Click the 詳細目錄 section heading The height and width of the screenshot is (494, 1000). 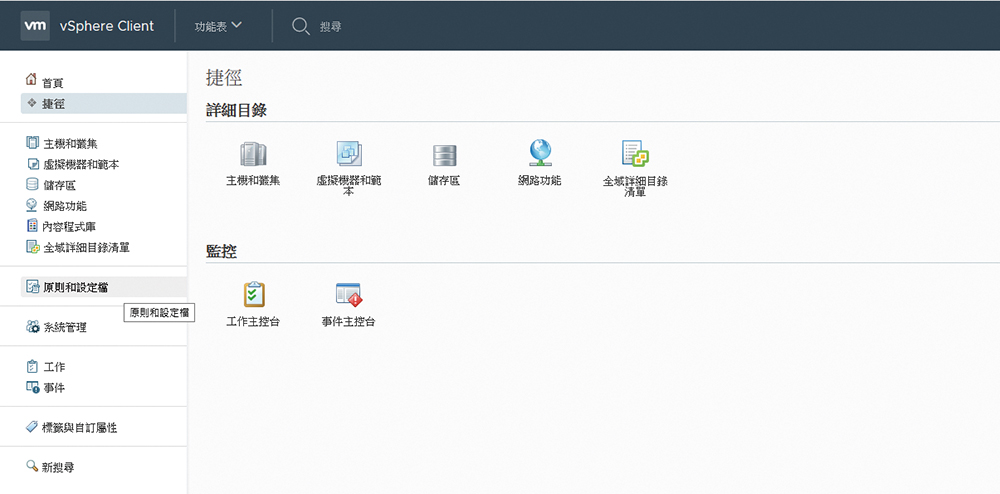[x=237, y=110]
